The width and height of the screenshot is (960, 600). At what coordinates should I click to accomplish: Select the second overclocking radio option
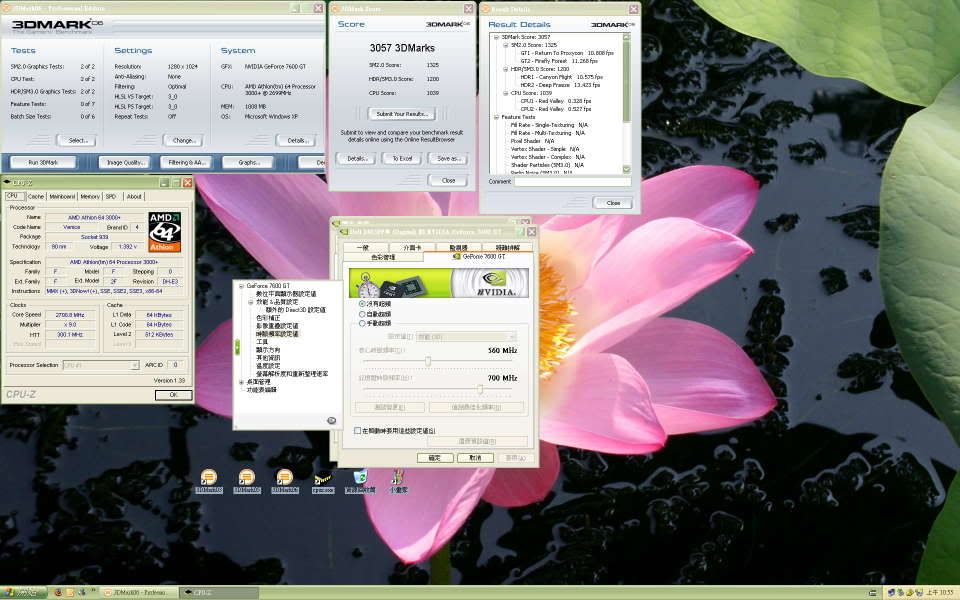click(x=361, y=313)
